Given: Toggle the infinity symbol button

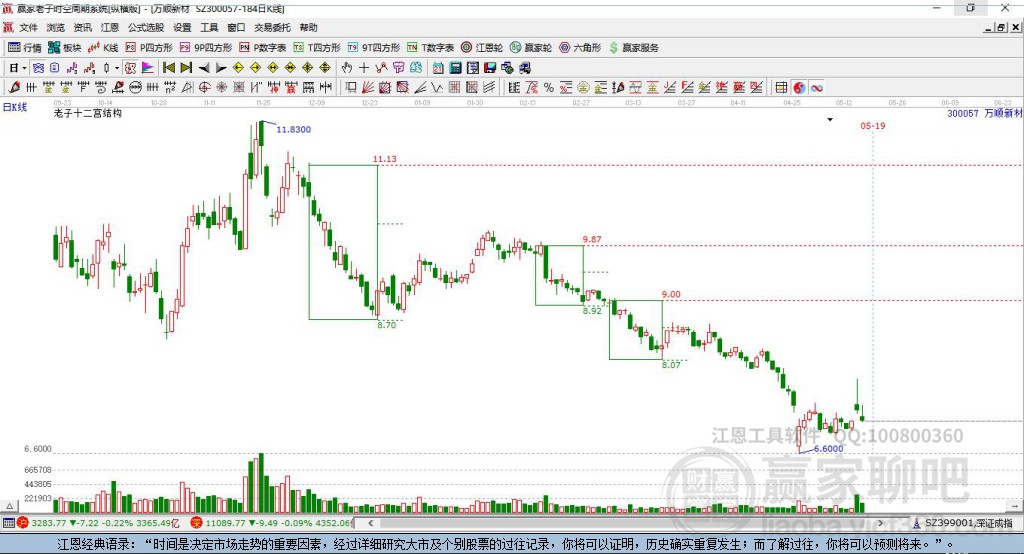Looking at the screenshot, I should 816,88.
